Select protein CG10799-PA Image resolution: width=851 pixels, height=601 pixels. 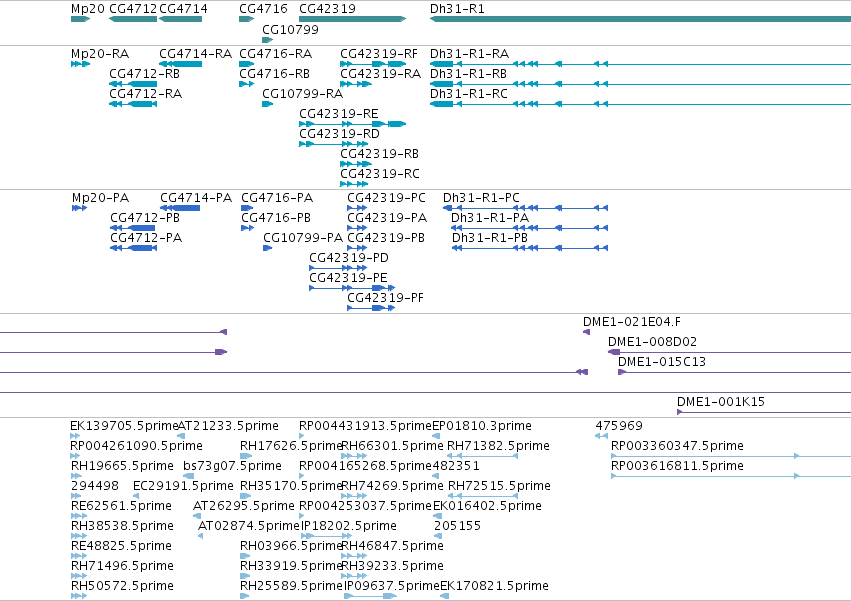pyautogui.click(x=303, y=238)
